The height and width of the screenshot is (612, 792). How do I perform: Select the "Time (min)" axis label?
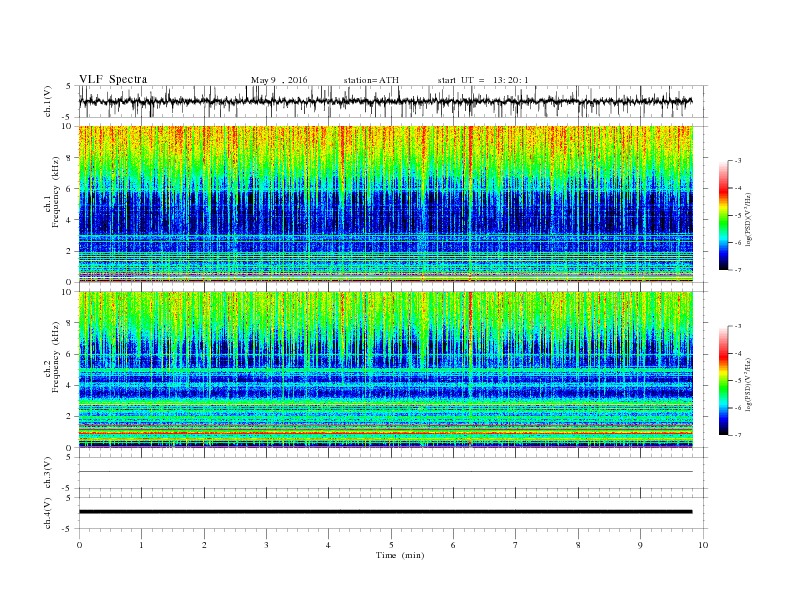tap(400, 555)
